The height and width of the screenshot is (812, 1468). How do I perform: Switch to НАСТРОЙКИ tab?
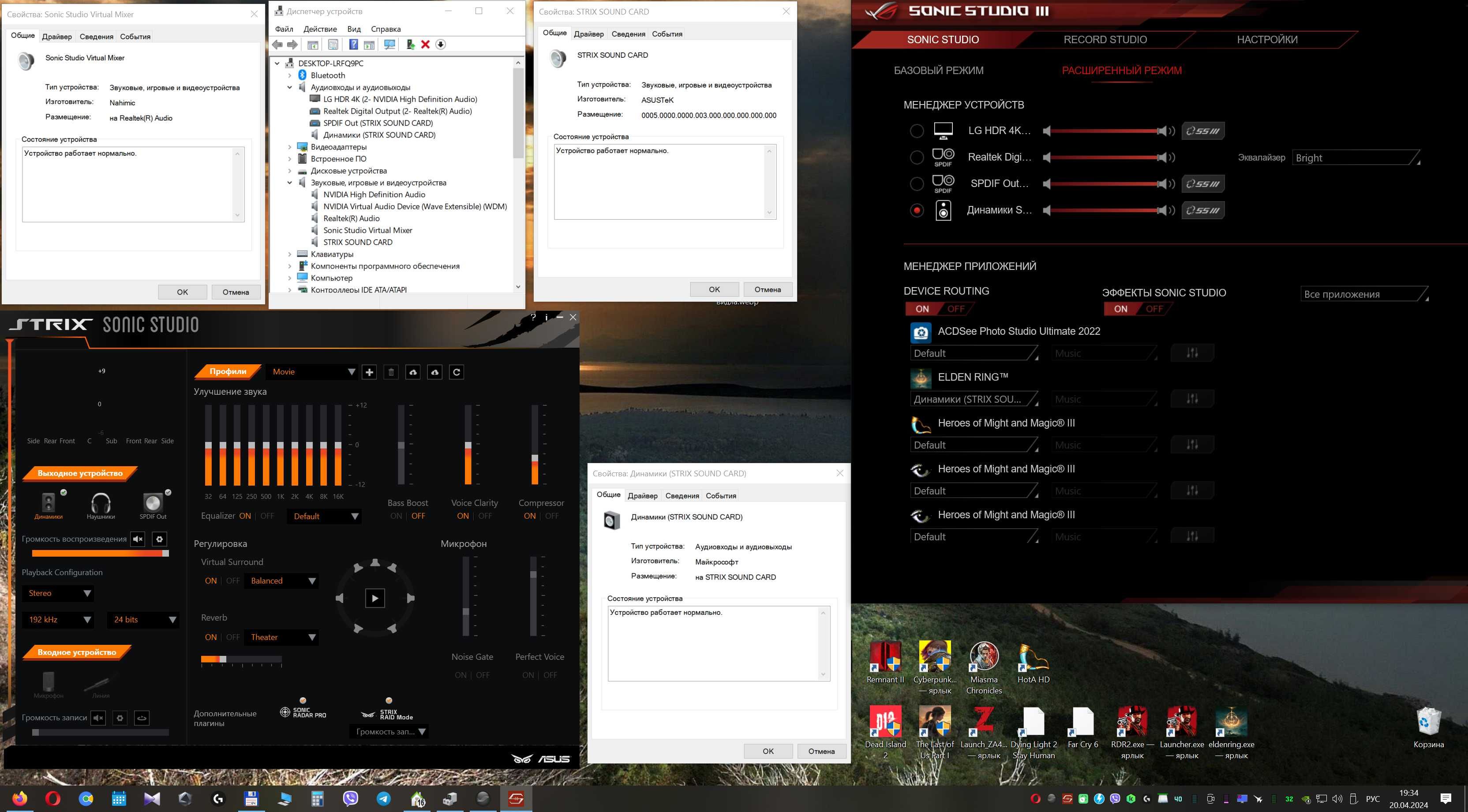coord(1267,39)
